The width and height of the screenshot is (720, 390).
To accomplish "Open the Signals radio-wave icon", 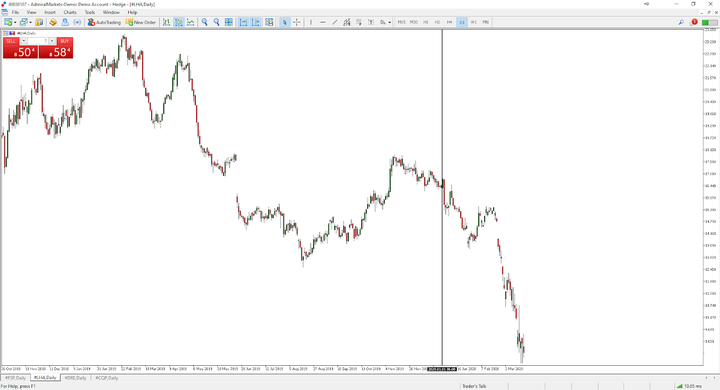I will [x=77, y=22].
